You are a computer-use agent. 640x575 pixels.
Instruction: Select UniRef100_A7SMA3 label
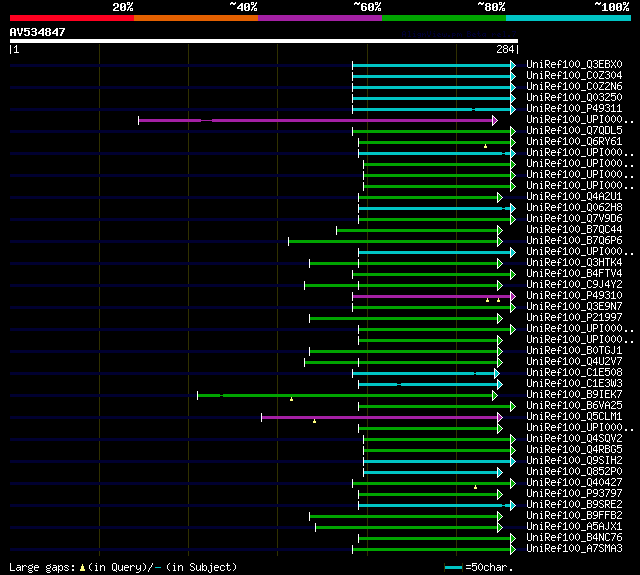(574, 549)
